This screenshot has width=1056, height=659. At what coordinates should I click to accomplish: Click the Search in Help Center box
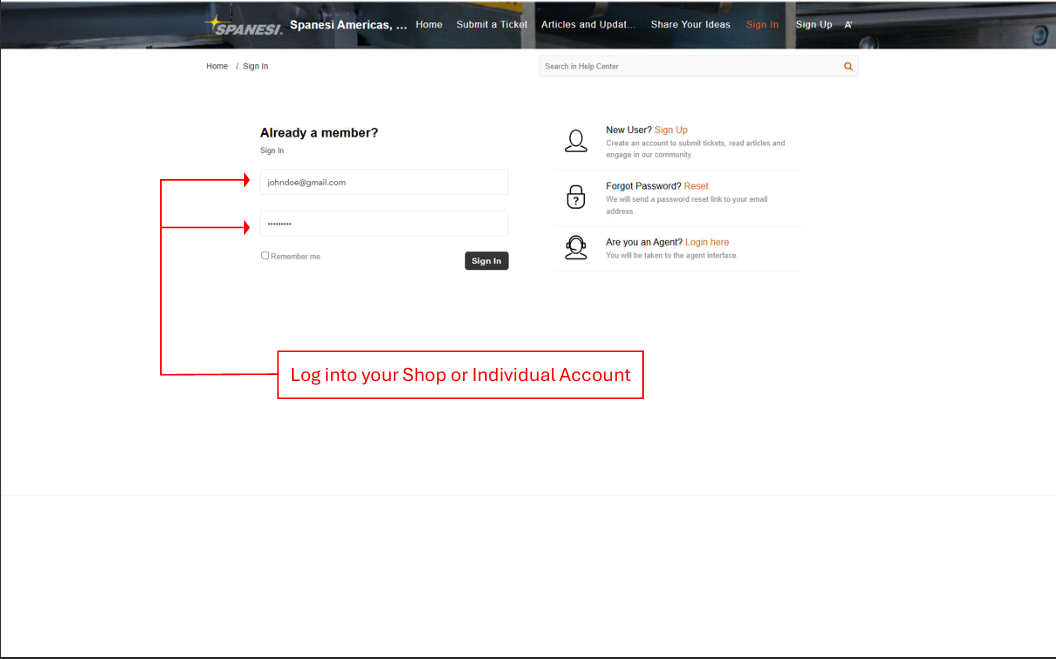point(690,66)
